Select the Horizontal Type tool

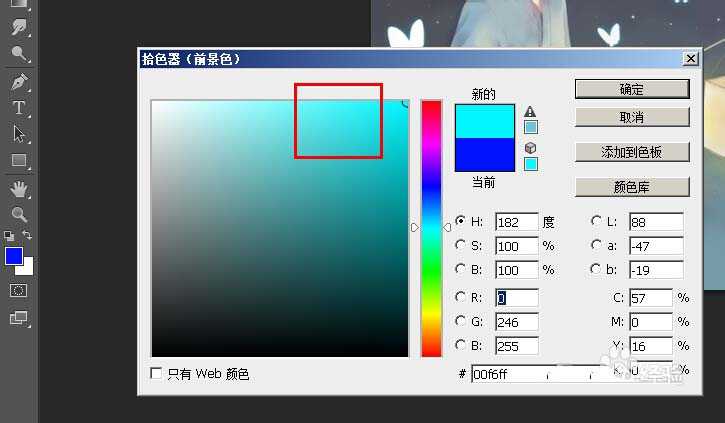18,108
